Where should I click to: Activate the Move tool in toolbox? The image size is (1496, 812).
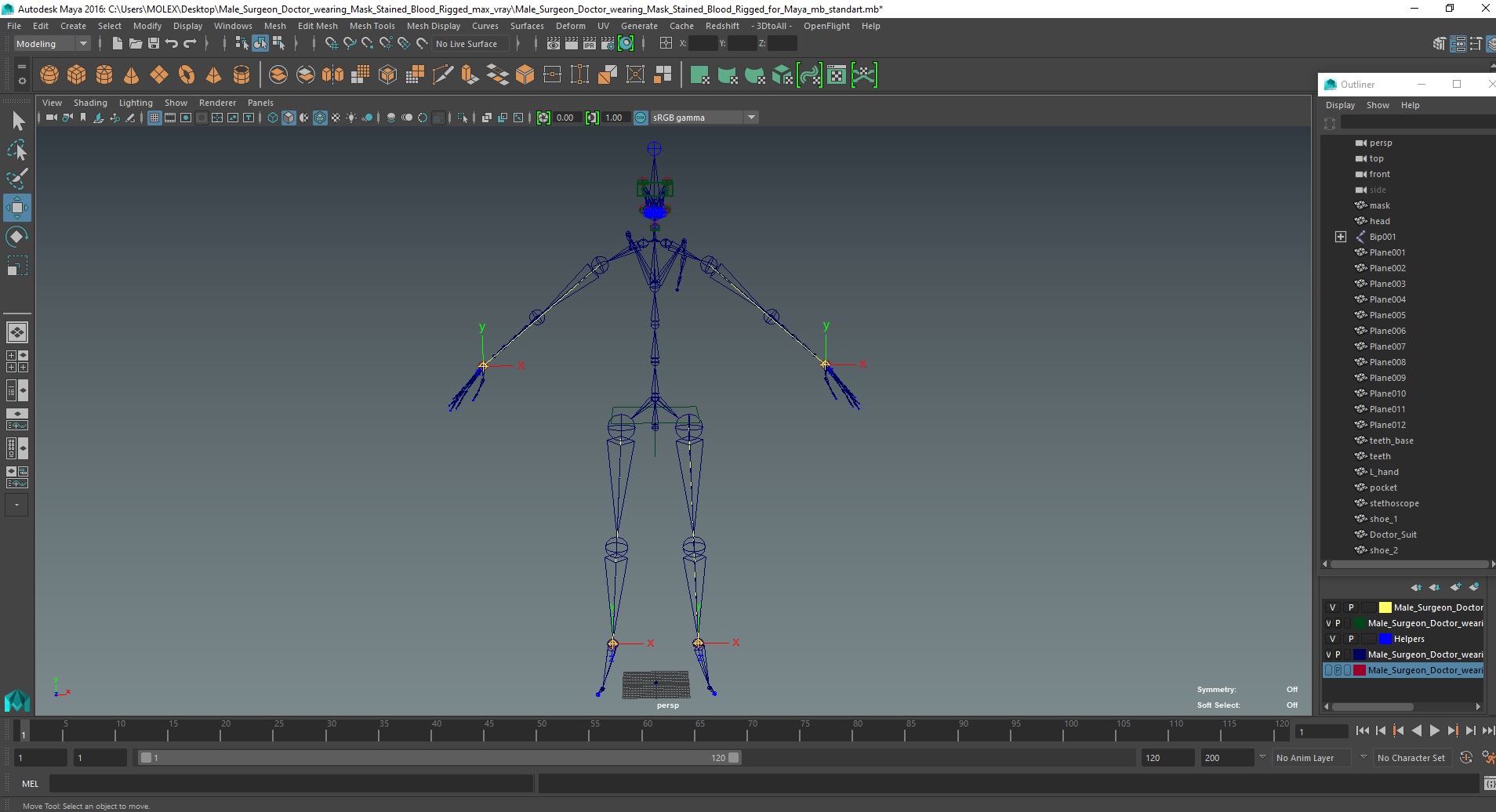click(17, 208)
